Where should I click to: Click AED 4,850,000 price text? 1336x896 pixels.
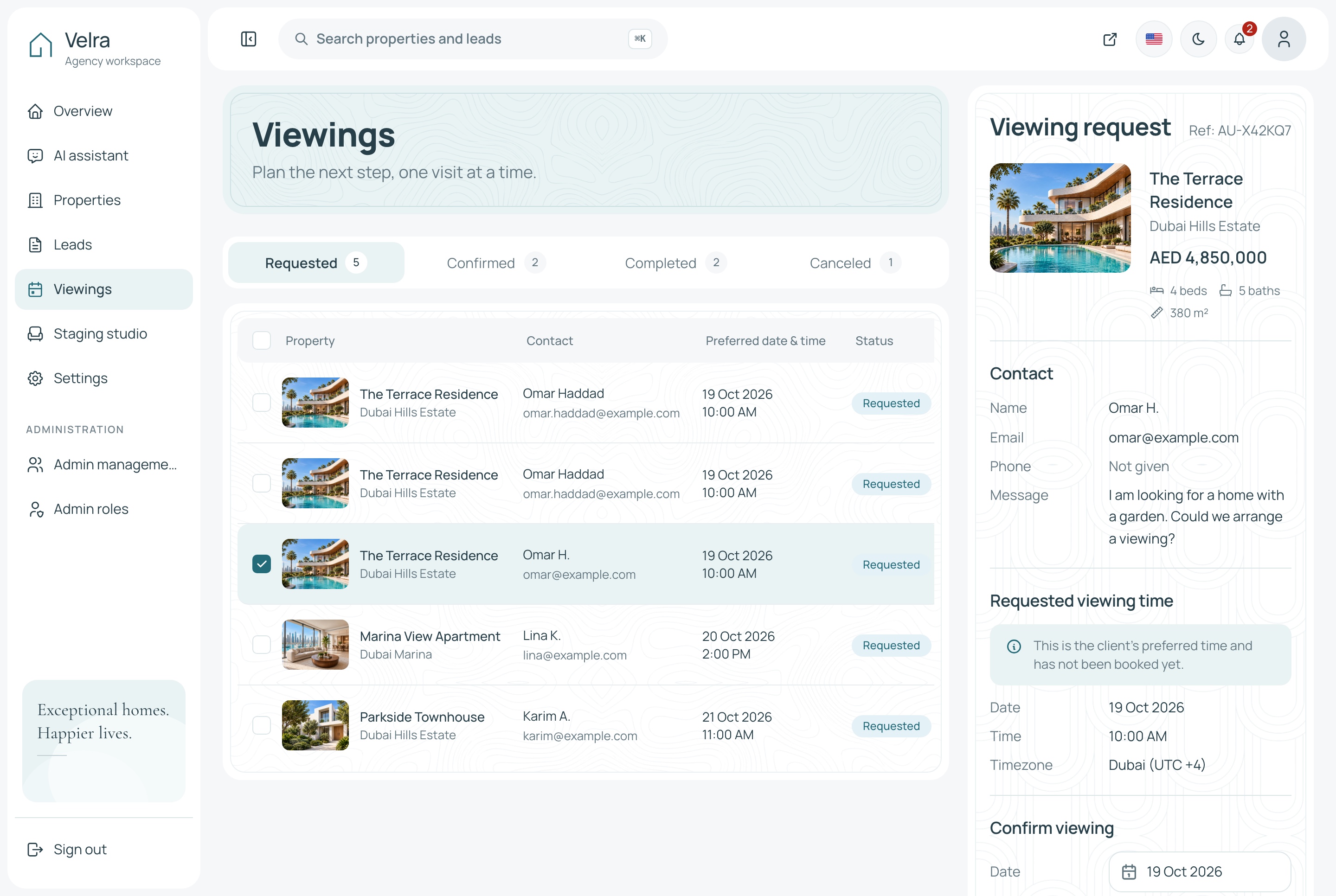[1208, 258]
